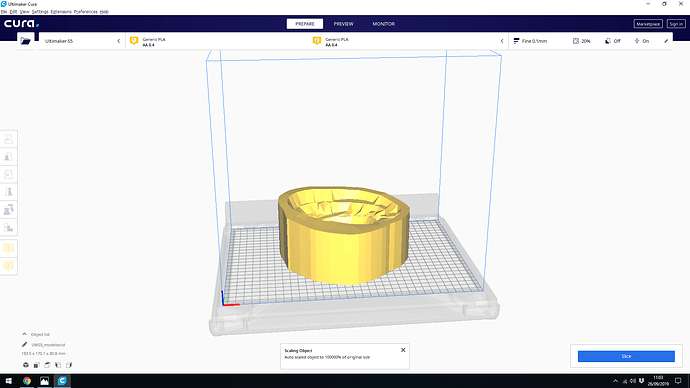The width and height of the screenshot is (690, 388).
Task: Open the View menu
Action: coord(24,11)
